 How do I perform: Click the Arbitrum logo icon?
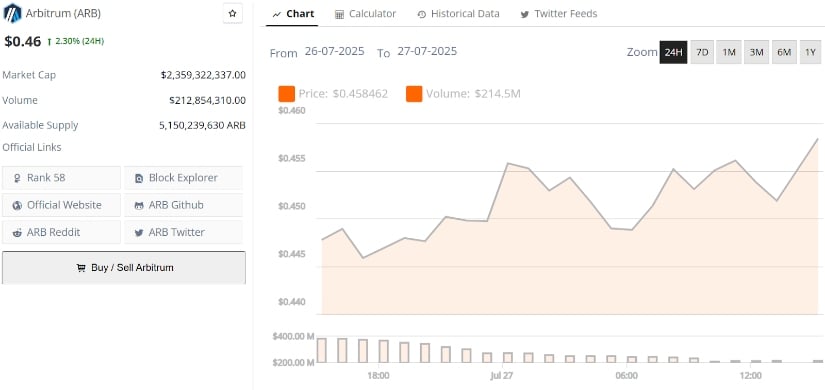[x=12, y=13]
